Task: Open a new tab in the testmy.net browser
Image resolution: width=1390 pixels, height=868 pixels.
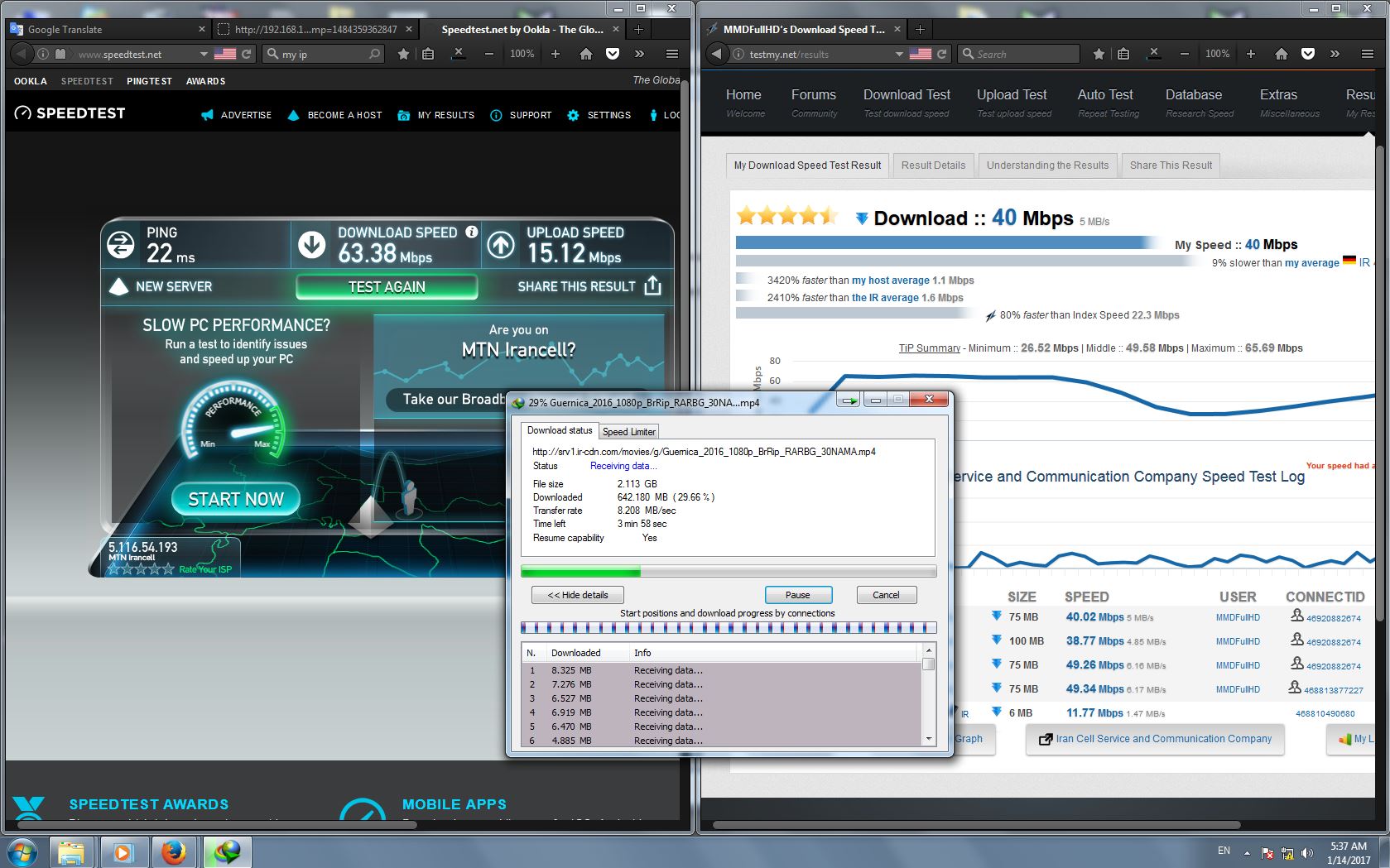Action: coord(920,29)
